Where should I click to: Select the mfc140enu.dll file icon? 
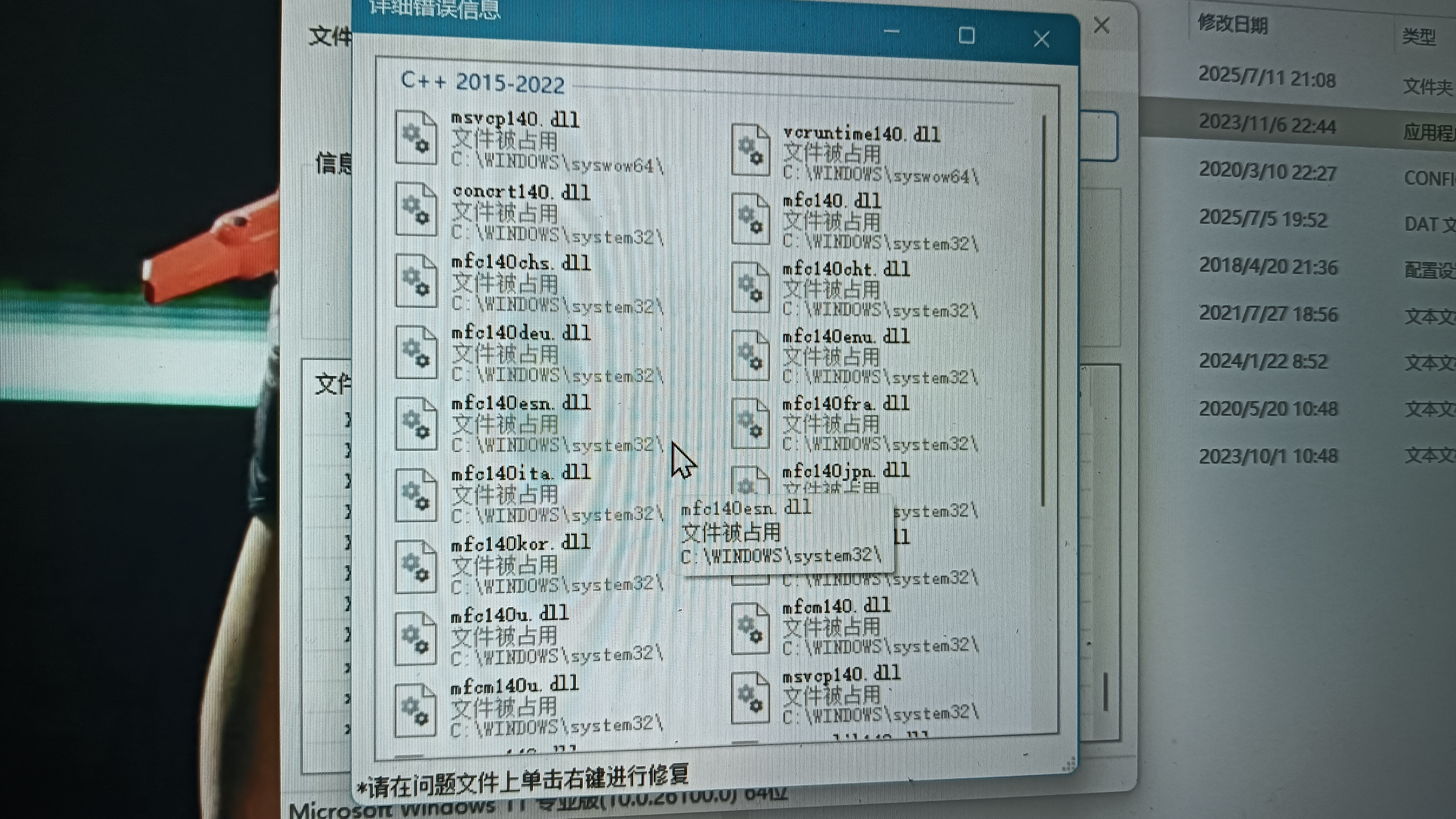(750, 355)
